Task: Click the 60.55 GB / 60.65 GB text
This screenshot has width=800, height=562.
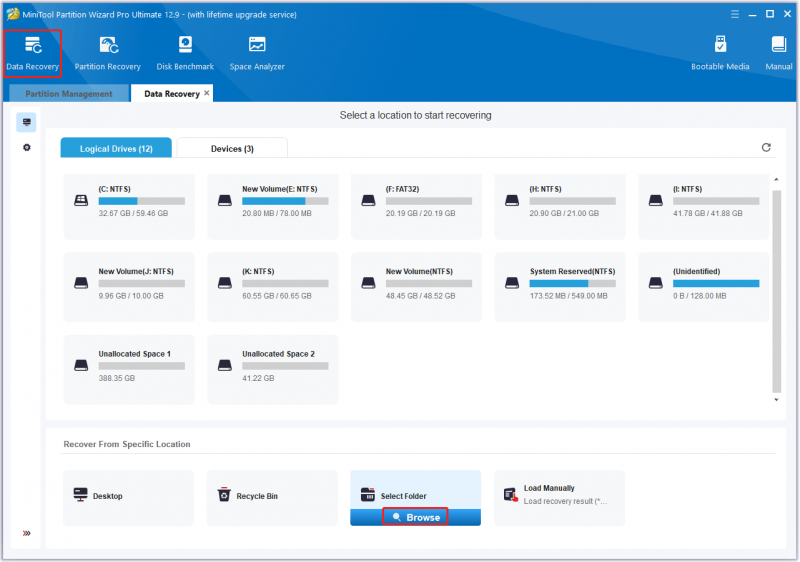Action: 277,296
